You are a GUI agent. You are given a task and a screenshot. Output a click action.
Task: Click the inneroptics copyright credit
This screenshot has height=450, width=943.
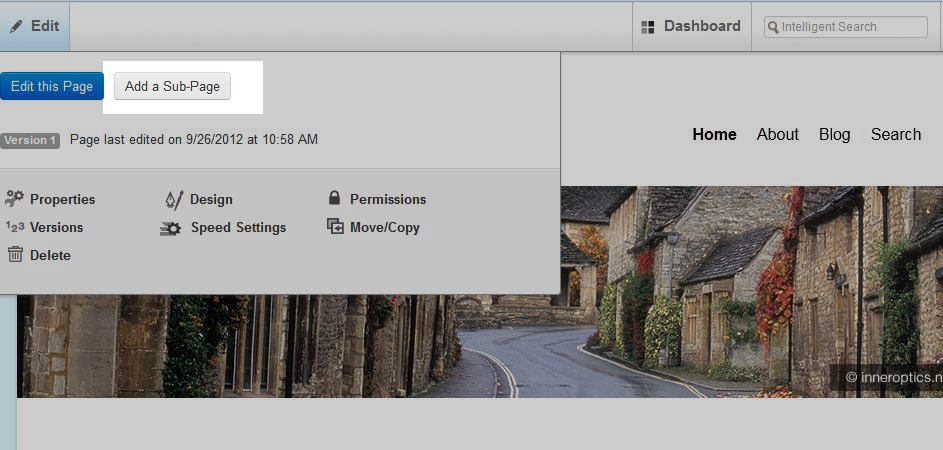click(x=892, y=377)
